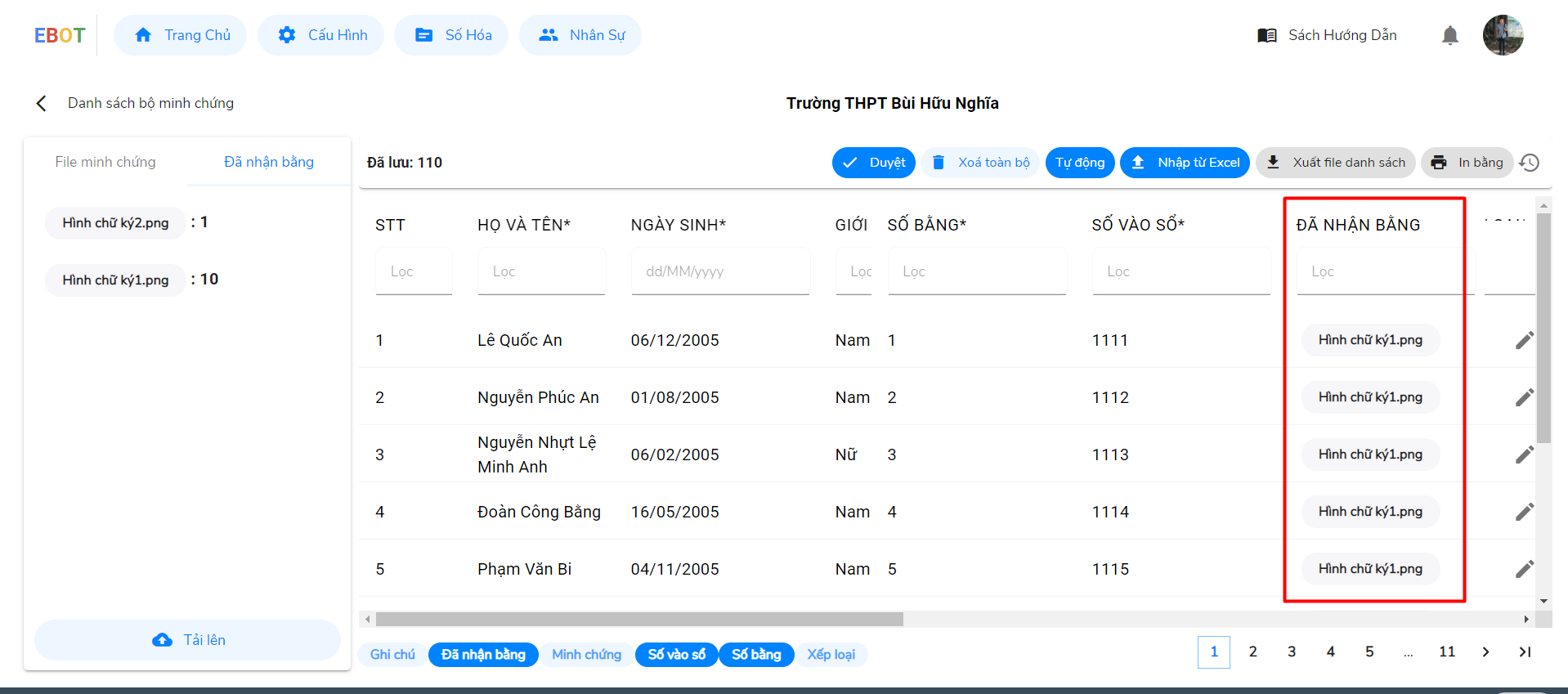1568x694 pixels.
Task: Click the horizontal table scrollbar
Action: (639, 620)
